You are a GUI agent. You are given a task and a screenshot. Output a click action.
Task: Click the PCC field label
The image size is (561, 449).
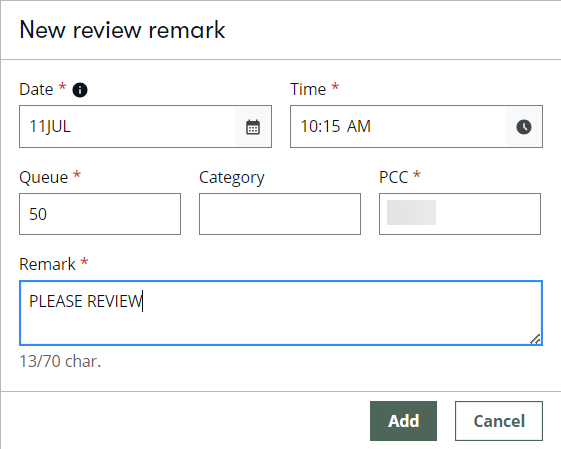tap(394, 177)
